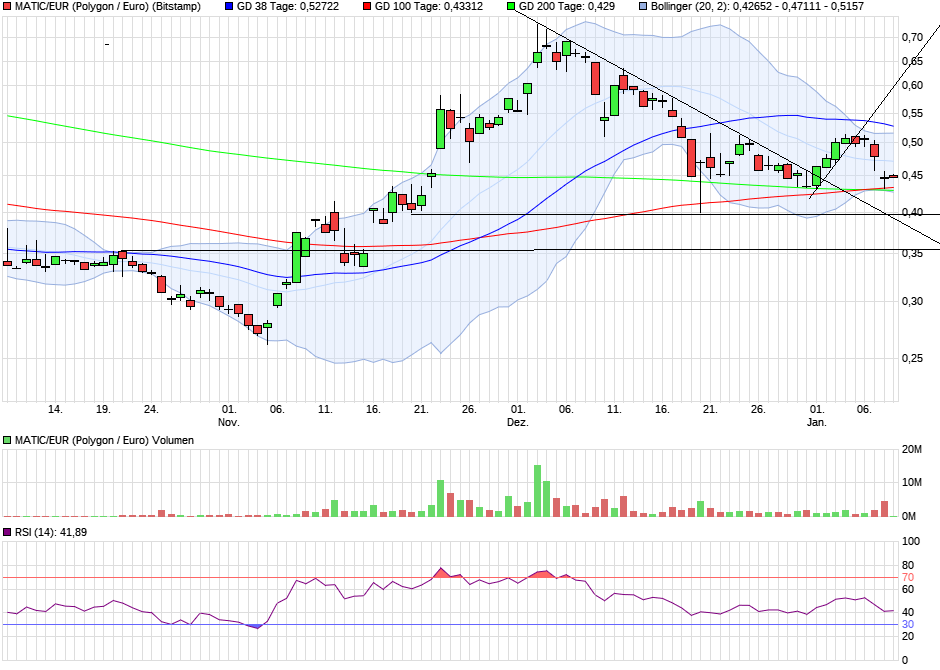Click the green Volumen legend square
The height and width of the screenshot is (670, 940).
click(7, 440)
